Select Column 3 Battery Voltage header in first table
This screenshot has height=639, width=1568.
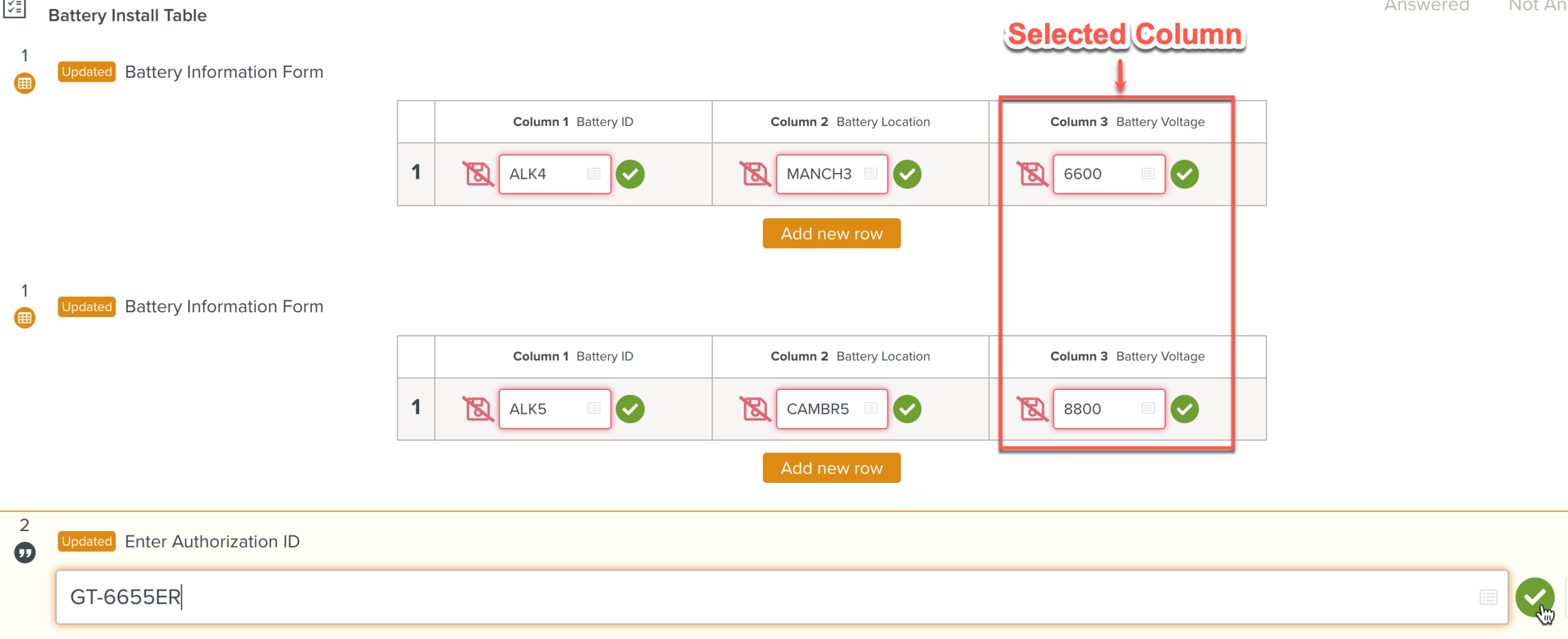(1127, 122)
